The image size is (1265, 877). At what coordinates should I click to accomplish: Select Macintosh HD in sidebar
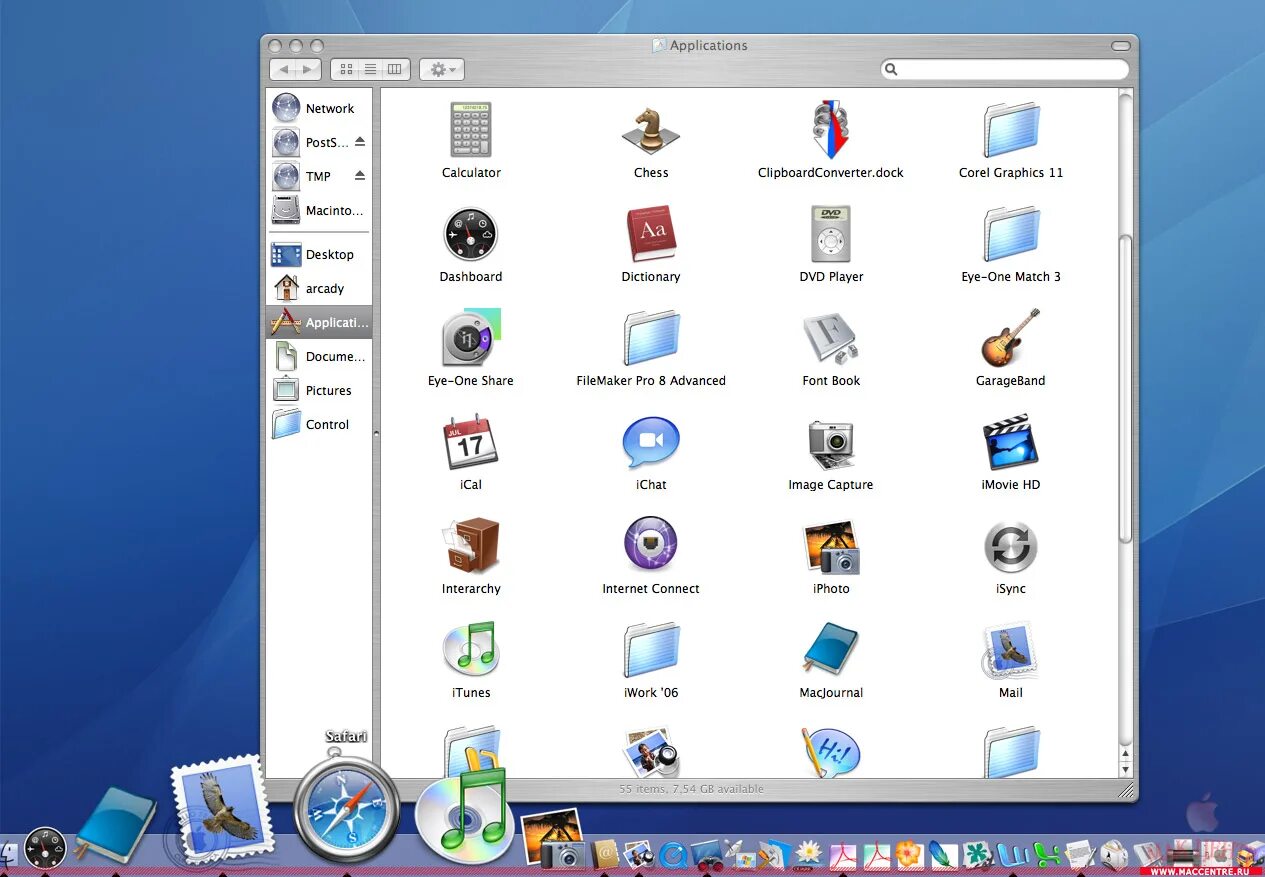coord(319,210)
